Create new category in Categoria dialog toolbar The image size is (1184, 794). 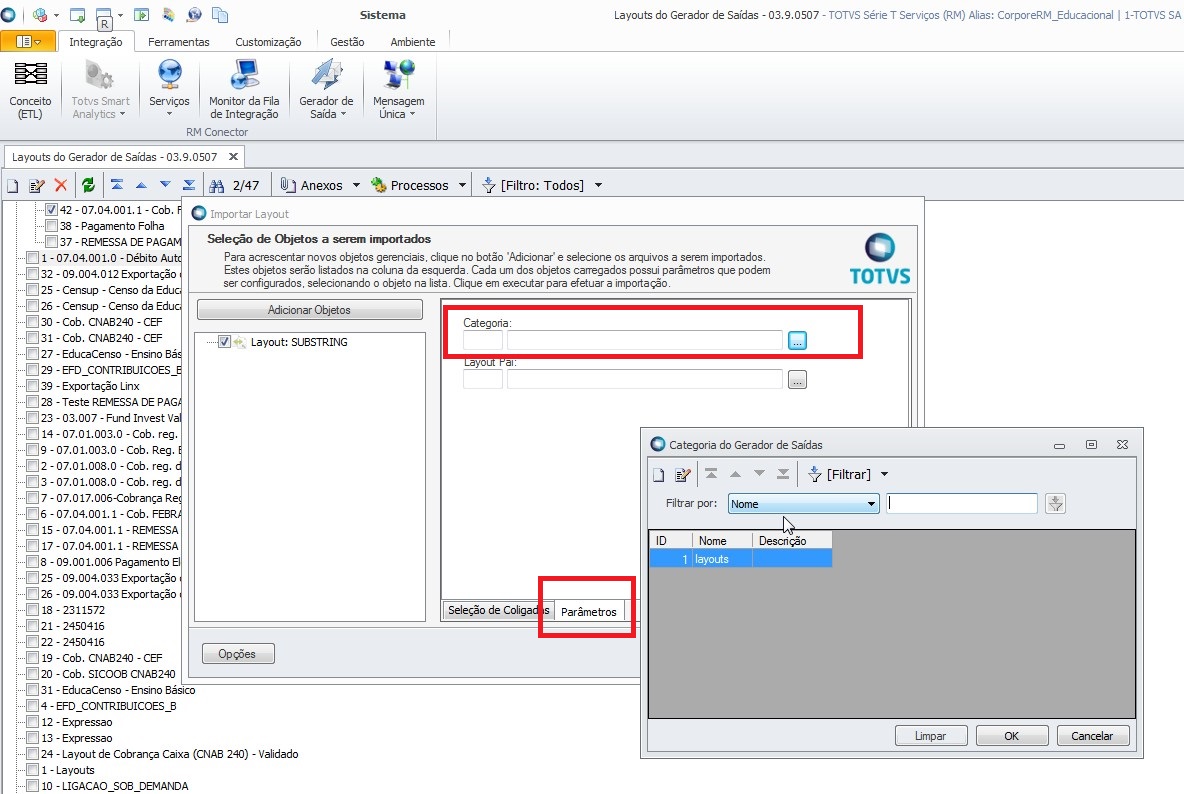(x=658, y=475)
